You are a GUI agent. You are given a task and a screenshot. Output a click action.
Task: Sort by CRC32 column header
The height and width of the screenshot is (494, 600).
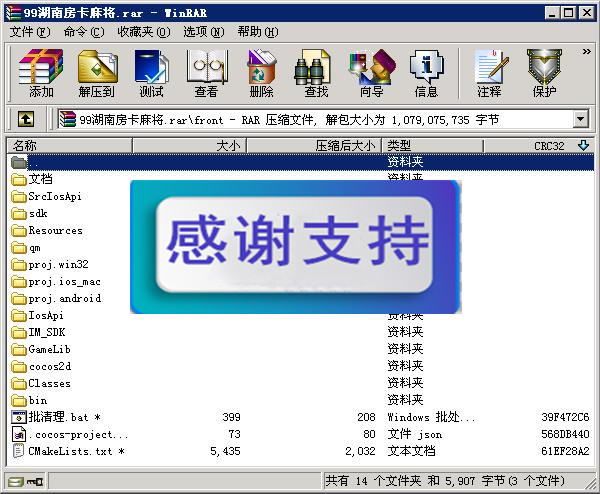[538, 146]
